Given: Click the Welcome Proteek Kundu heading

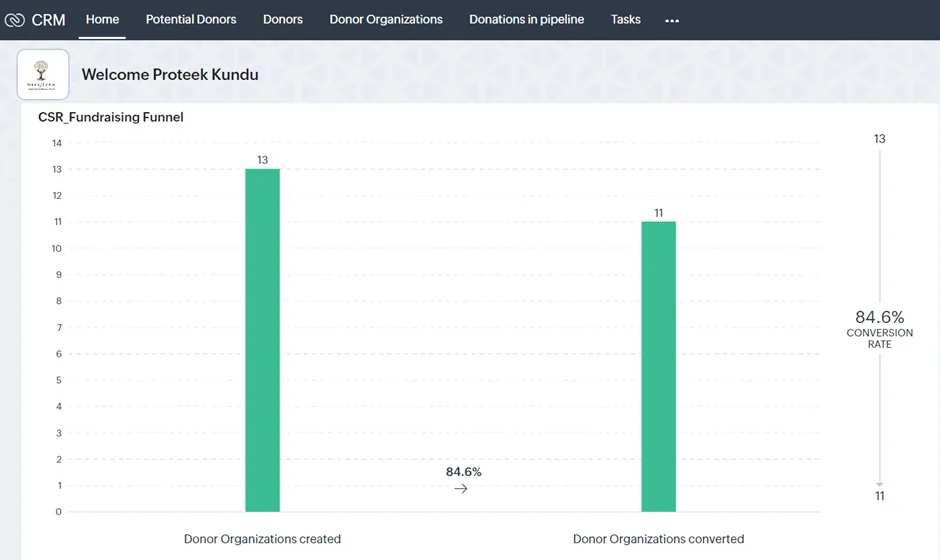Looking at the screenshot, I should pos(170,74).
